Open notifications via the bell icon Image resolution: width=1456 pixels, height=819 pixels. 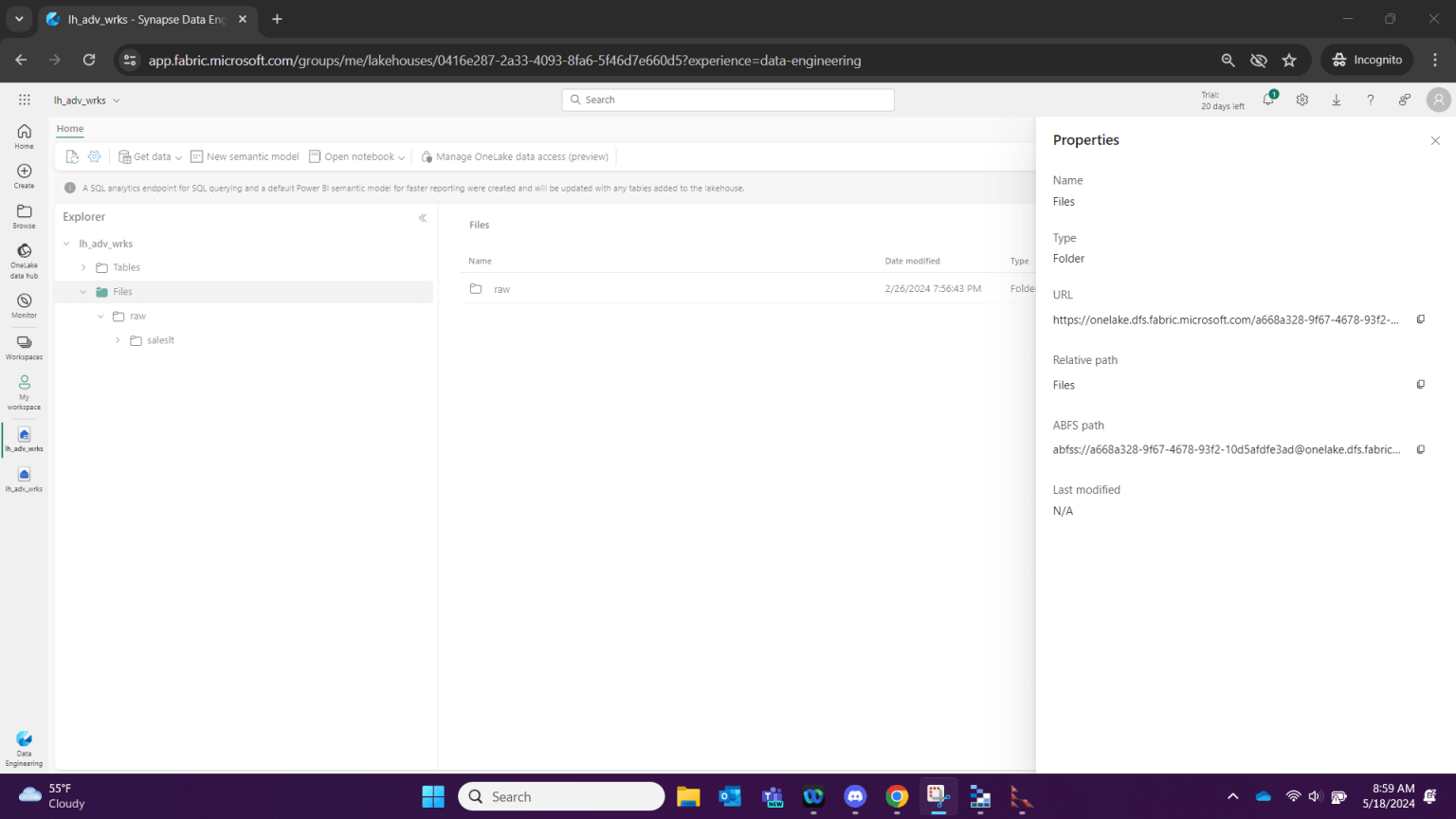(1267, 99)
